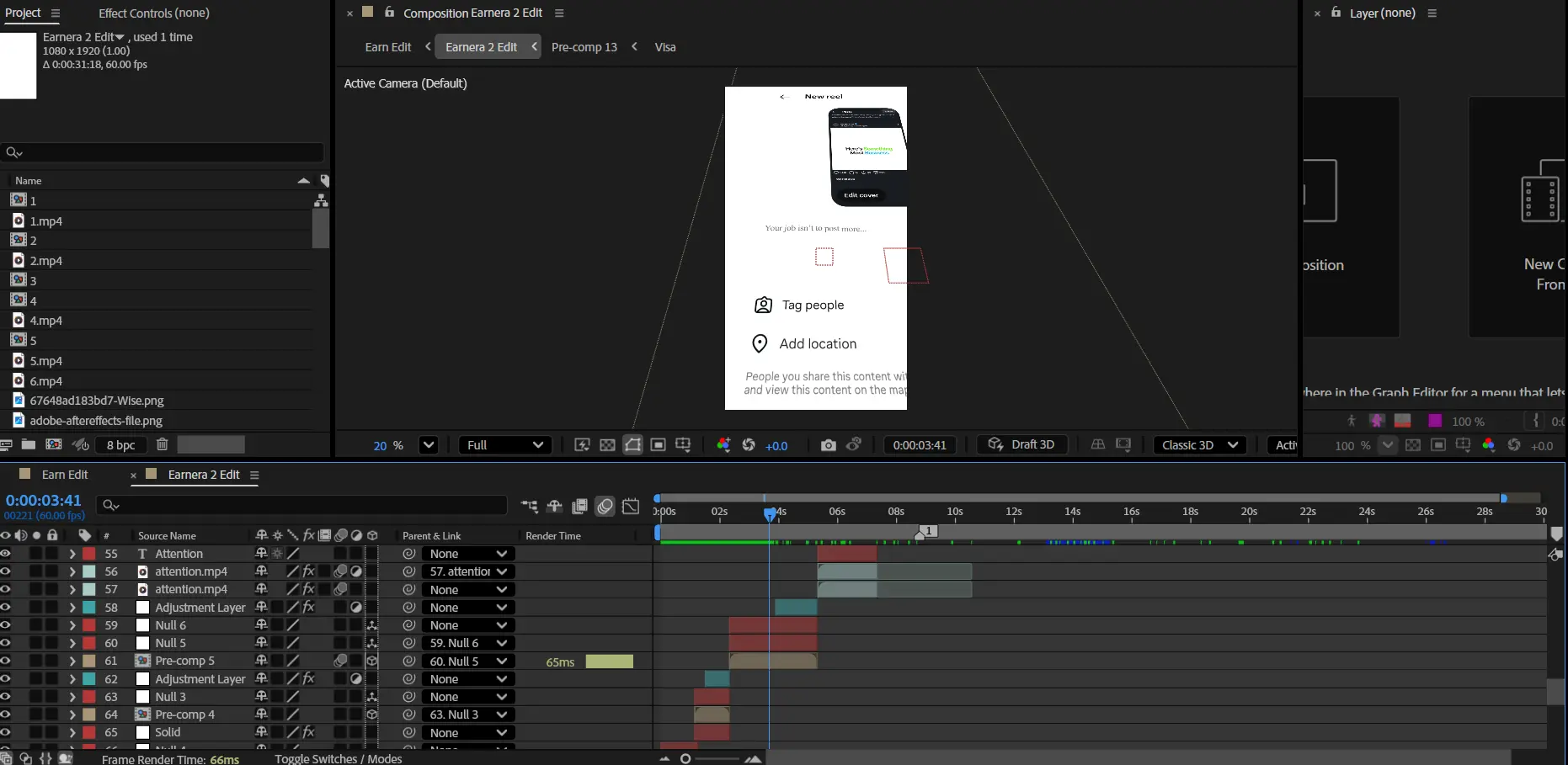Switch to the Earn Edit timeline tab
This screenshot has width=1568, height=765.
pyautogui.click(x=65, y=475)
